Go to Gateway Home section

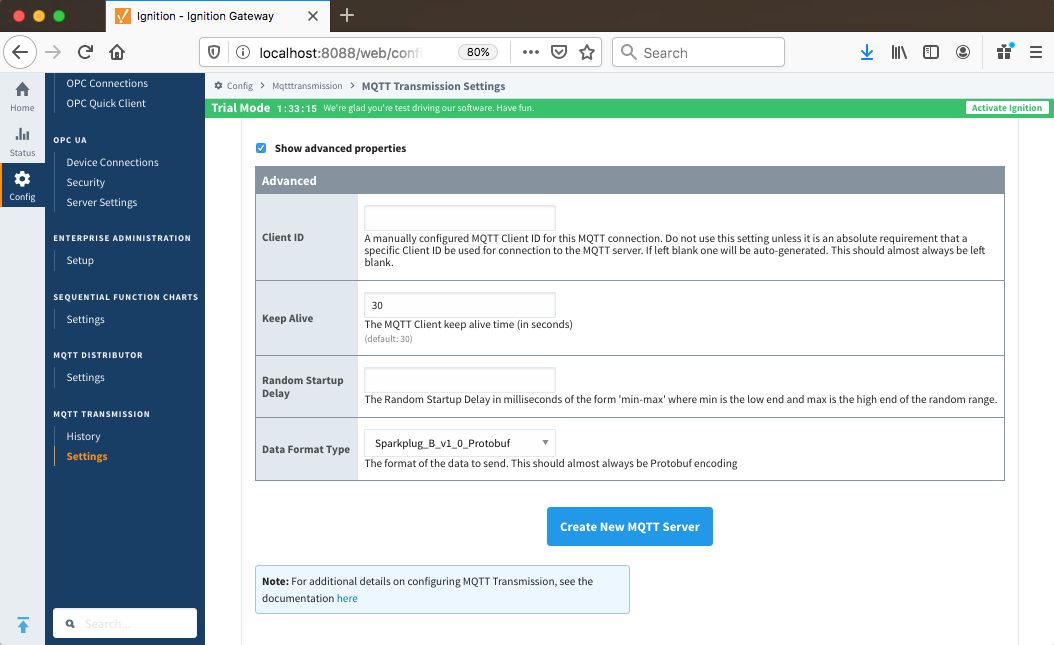pyautogui.click(x=22, y=96)
